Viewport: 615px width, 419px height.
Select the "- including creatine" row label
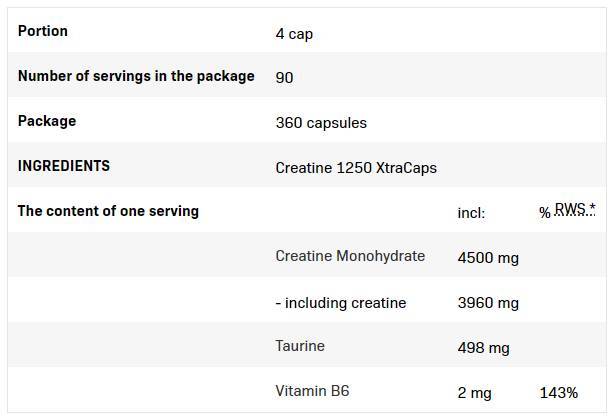(341, 303)
